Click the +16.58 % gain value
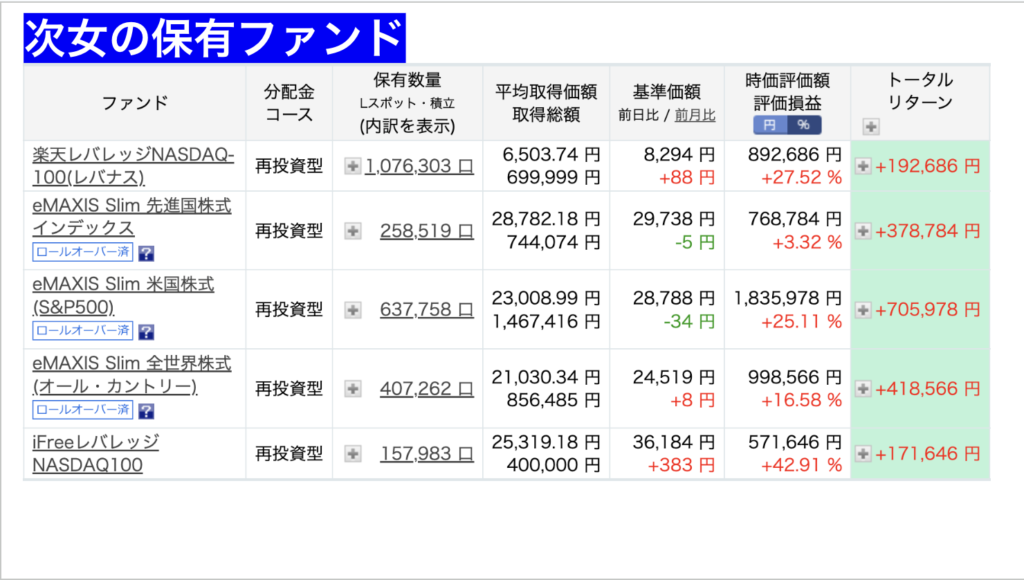The image size is (1024, 580). pos(801,400)
